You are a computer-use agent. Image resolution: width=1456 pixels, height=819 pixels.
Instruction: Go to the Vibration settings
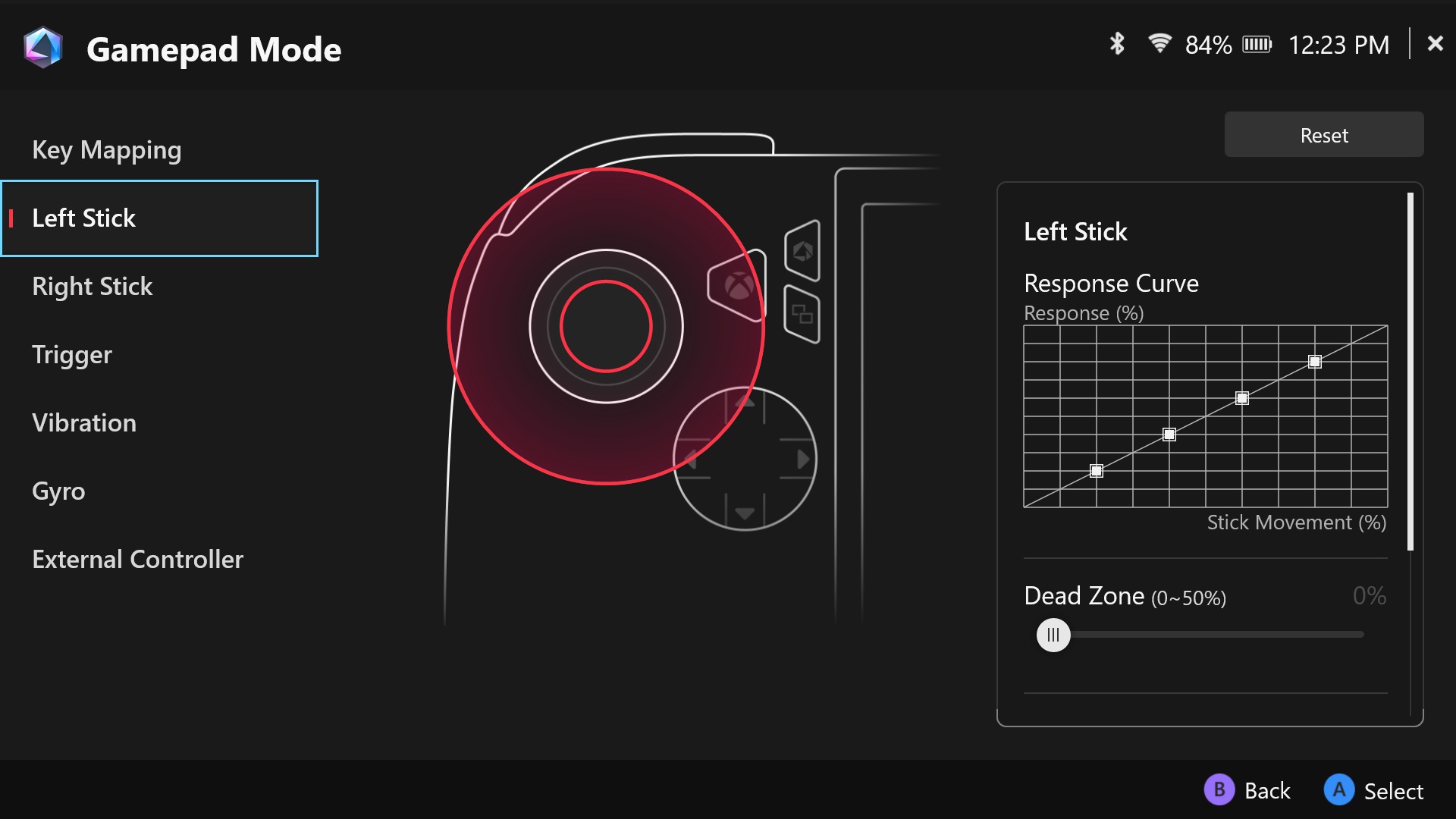point(84,423)
